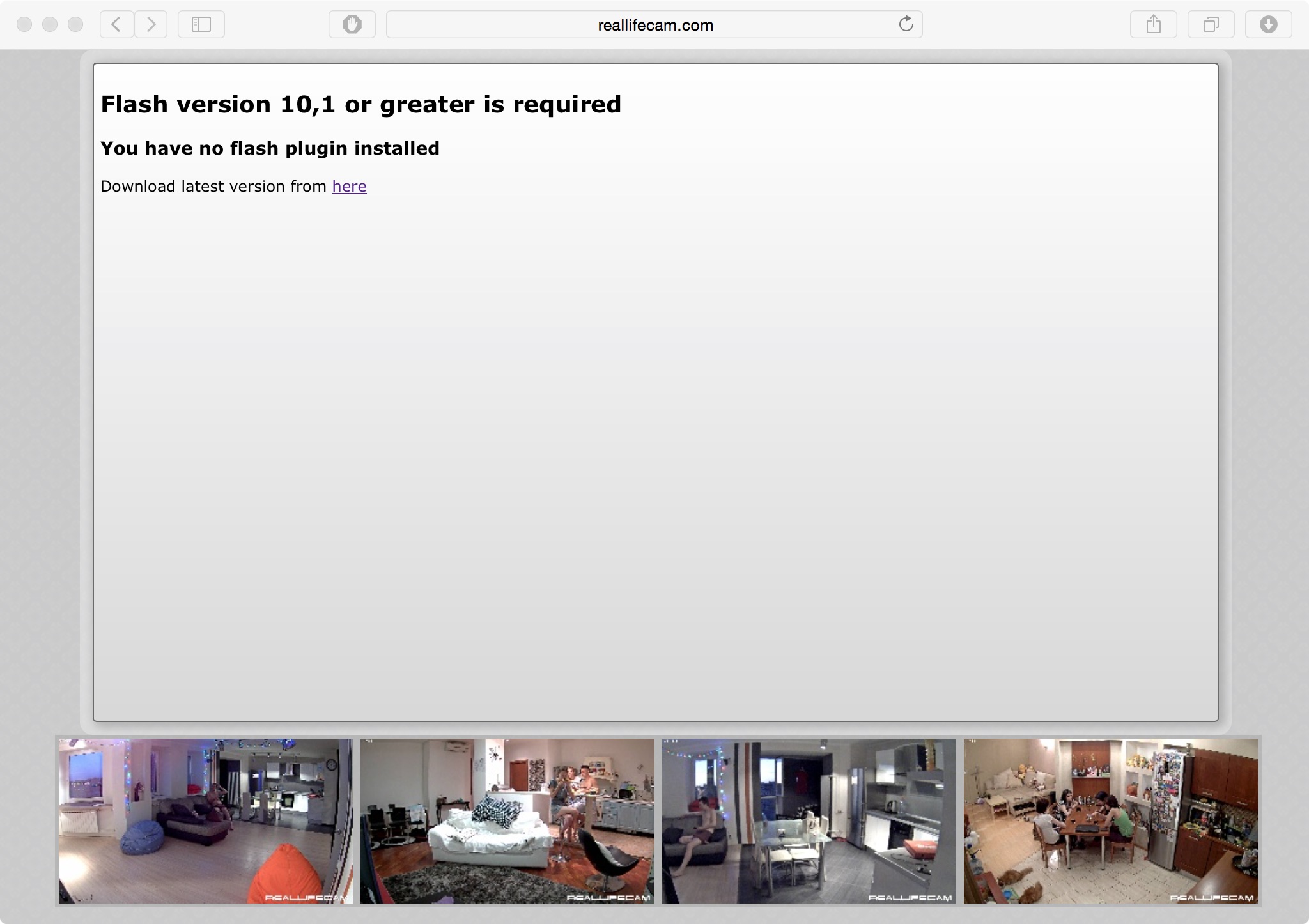
Task: Open the third thumbnail with the glass dining table
Action: [x=809, y=821]
